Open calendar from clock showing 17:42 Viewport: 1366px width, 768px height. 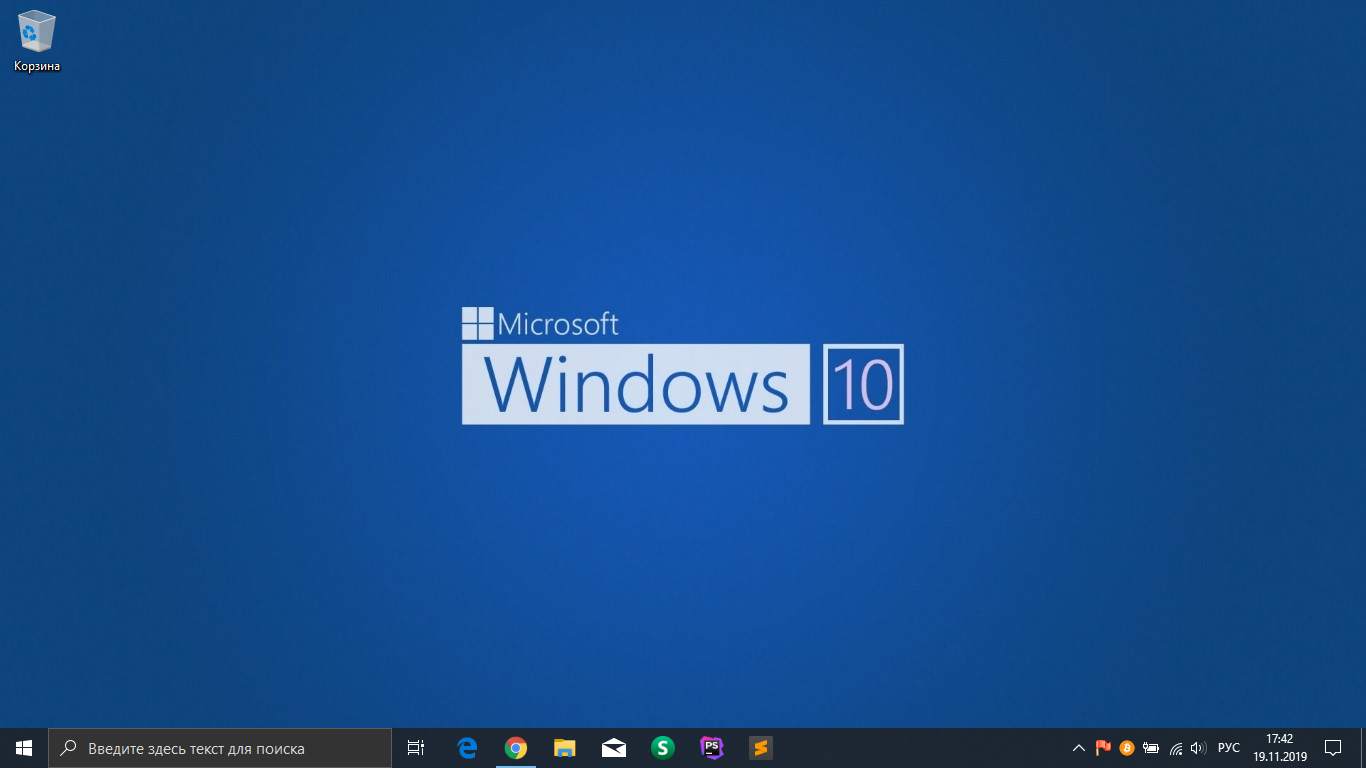point(1280,748)
